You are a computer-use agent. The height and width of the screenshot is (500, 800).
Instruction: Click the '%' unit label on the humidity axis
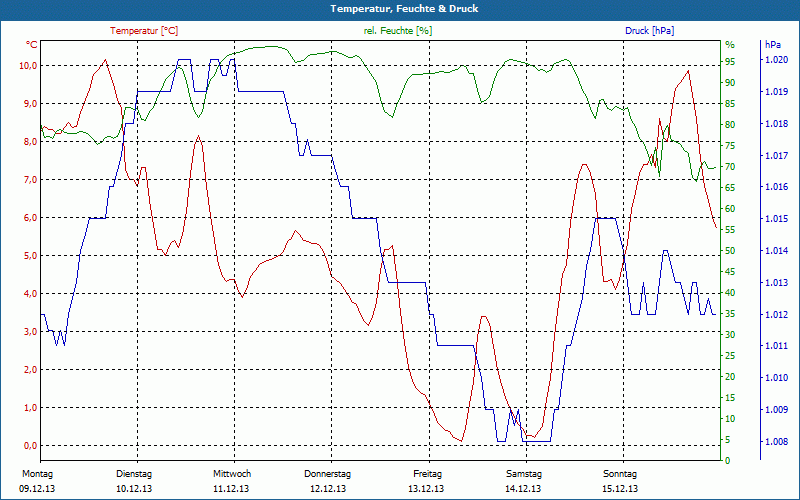coord(730,45)
